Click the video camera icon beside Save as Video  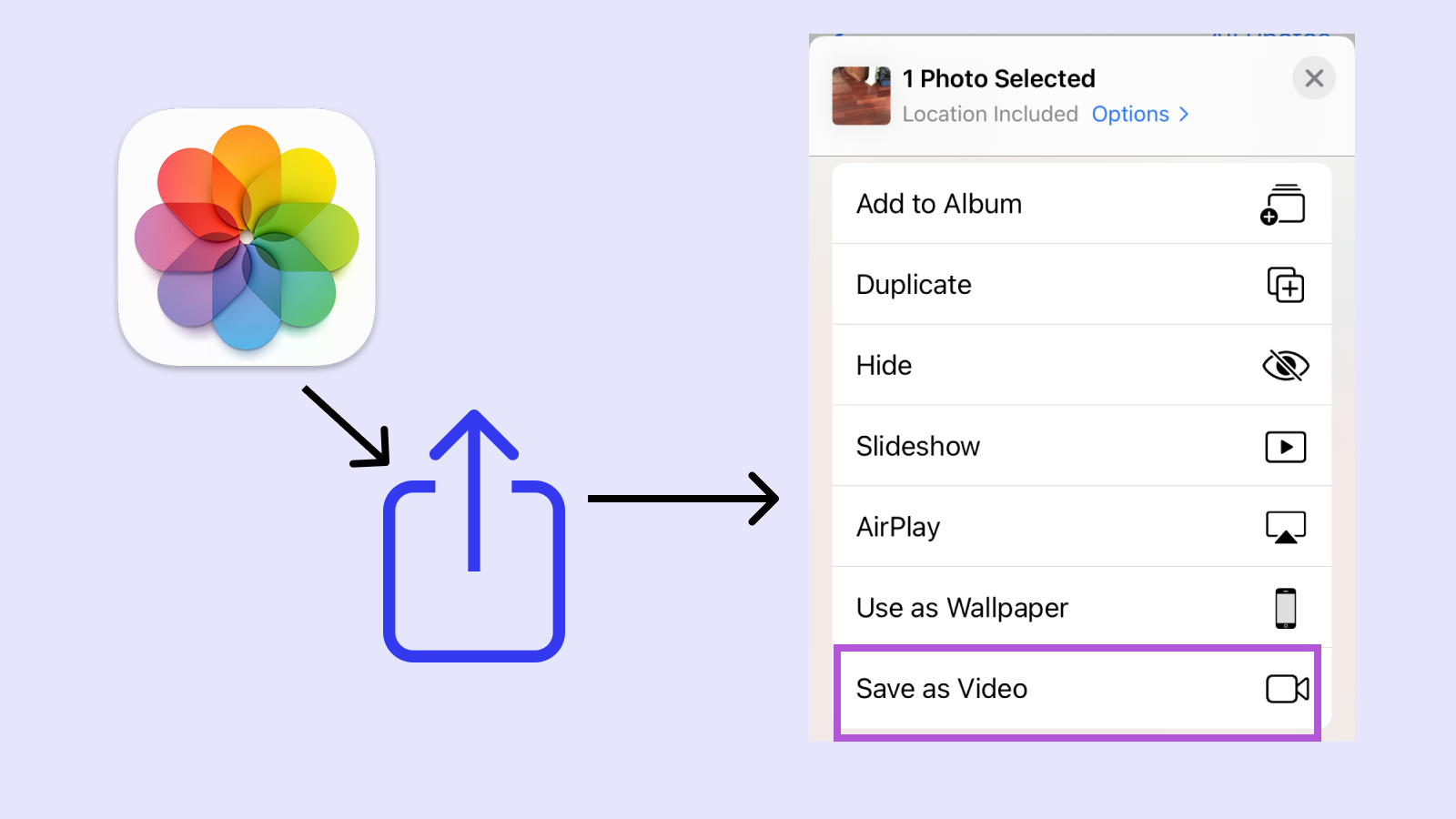(1285, 689)
